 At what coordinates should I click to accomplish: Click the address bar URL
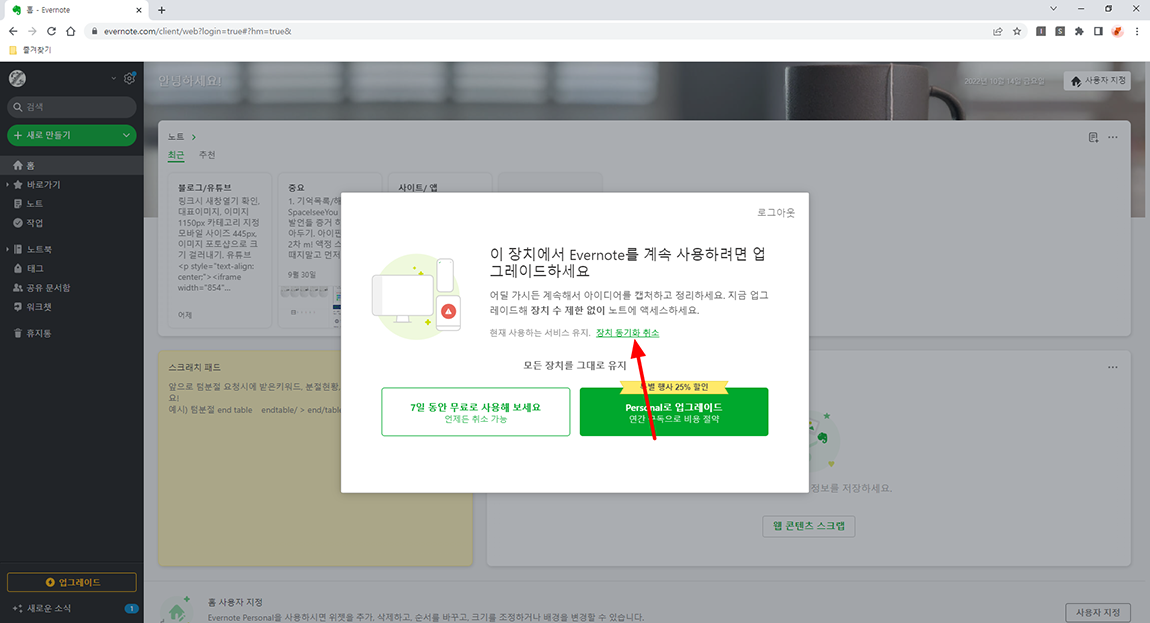(x=198, y=32)
